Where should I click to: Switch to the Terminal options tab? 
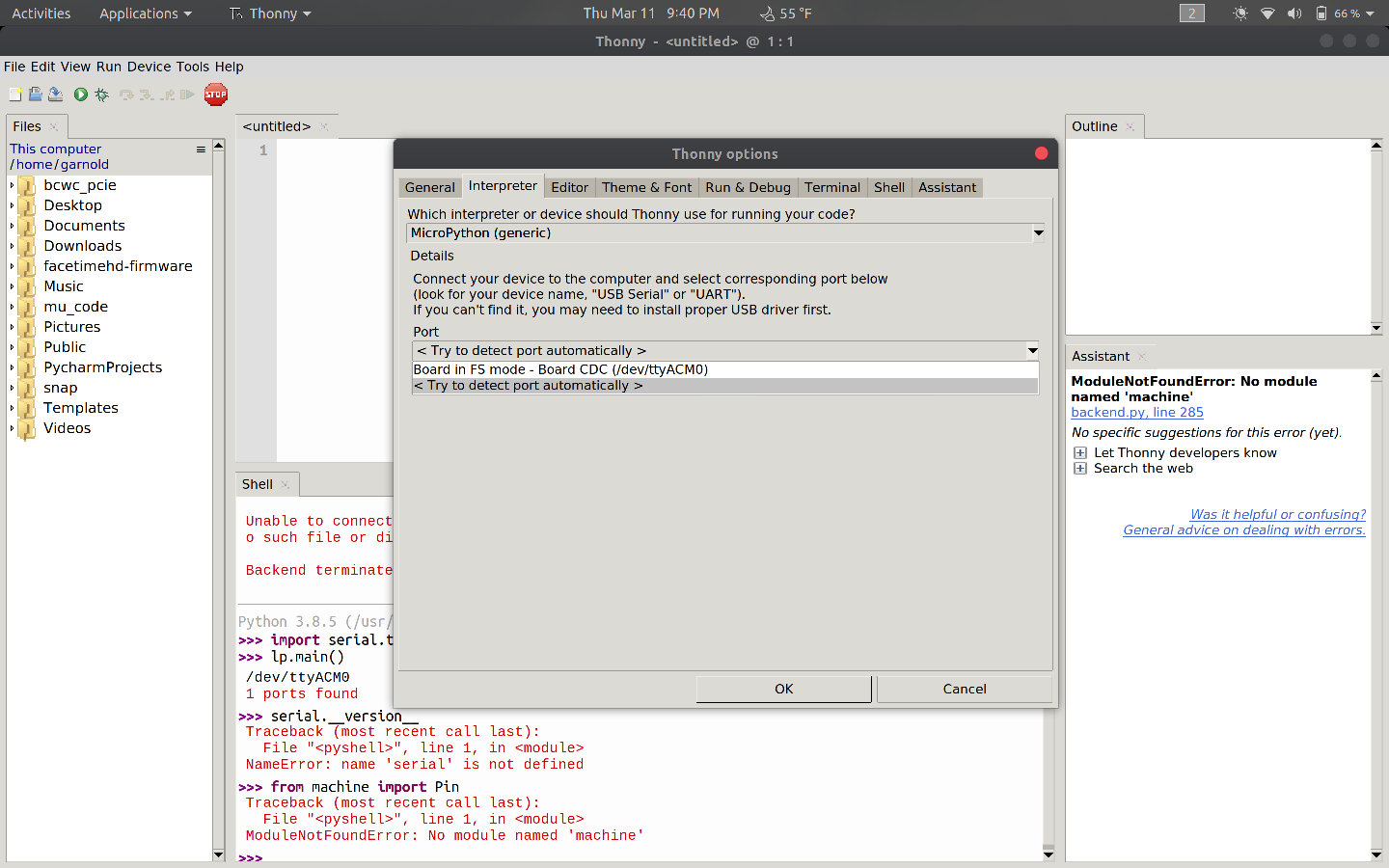click(x=832, y=187)
